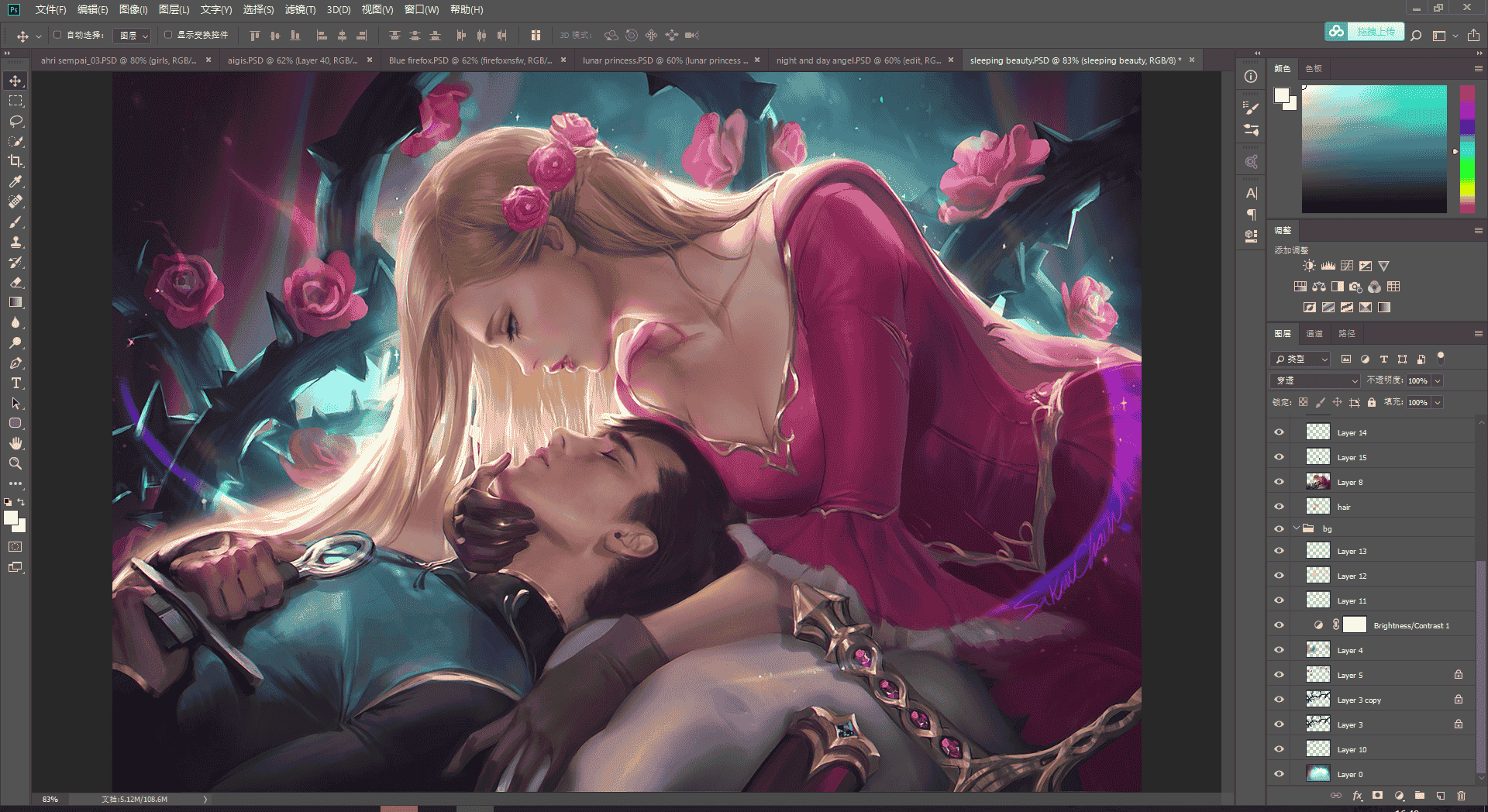Screen dimensions: 1488x812
Task: Click the cloud upload button
Action: [1365, 32]
